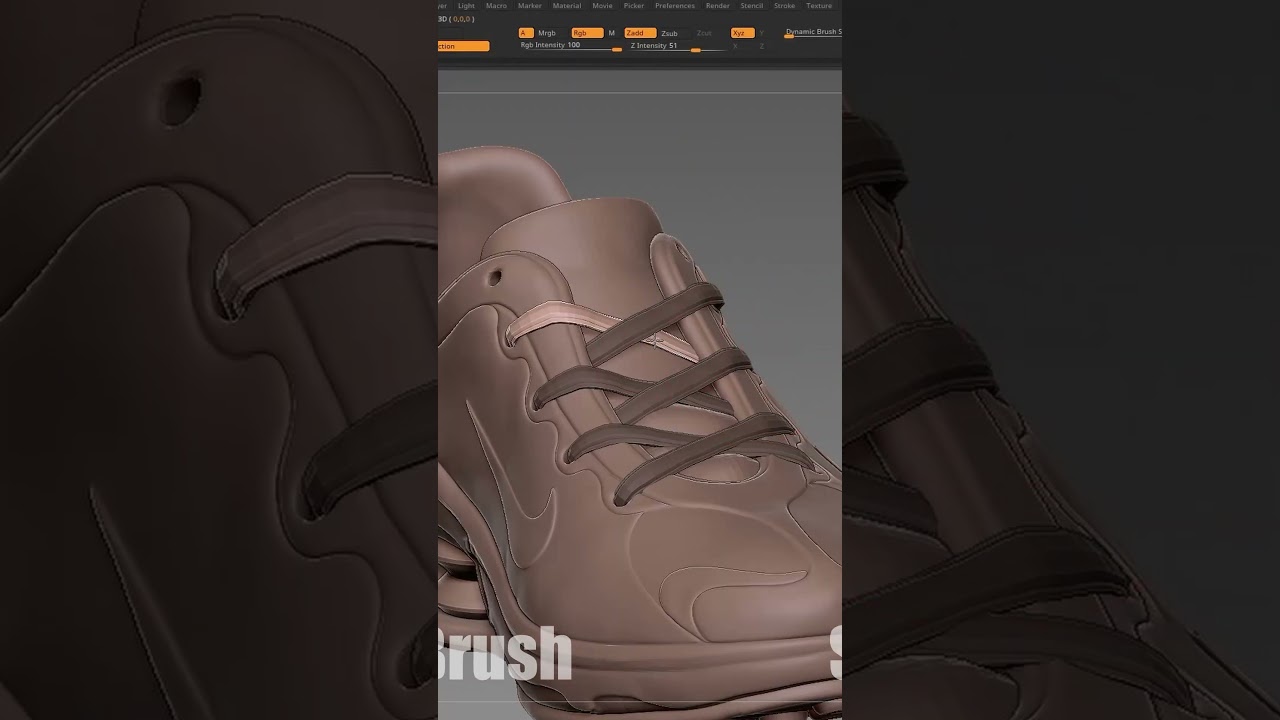Toggle the Rgb mode button

(x=587, y=33)
